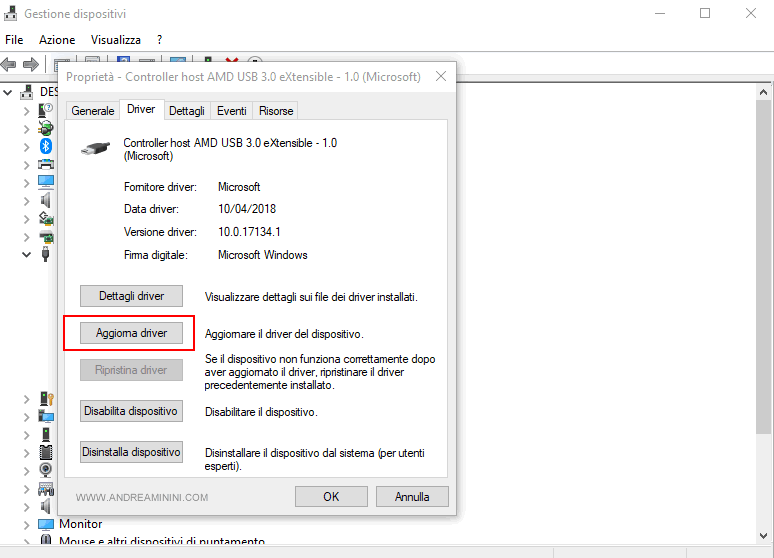Screen dimensions: 774x558
Task: Switch to the Dettagli tab
Action: point(187,111)
